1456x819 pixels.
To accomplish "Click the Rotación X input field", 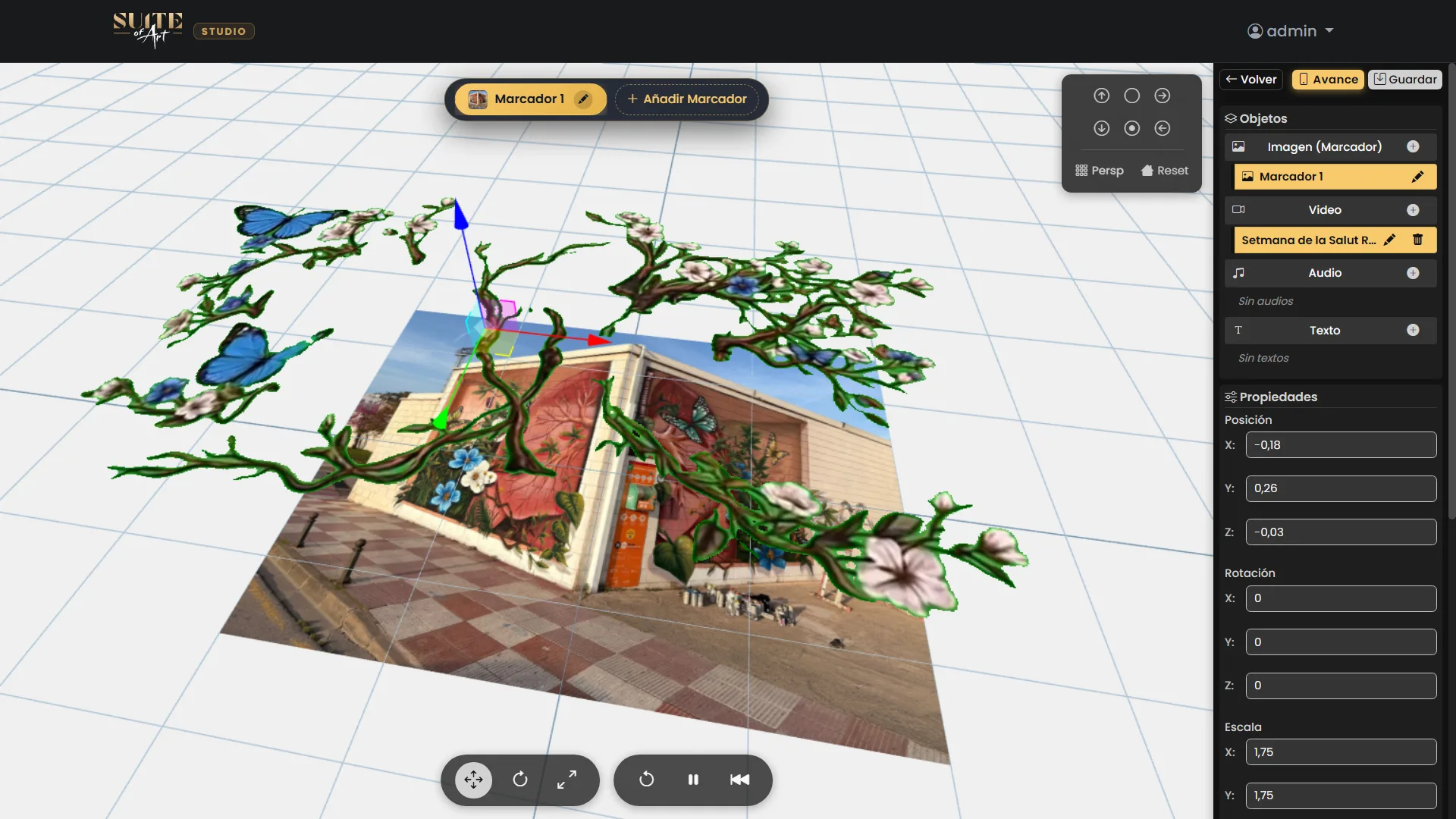I will (x=1341, y=598).
